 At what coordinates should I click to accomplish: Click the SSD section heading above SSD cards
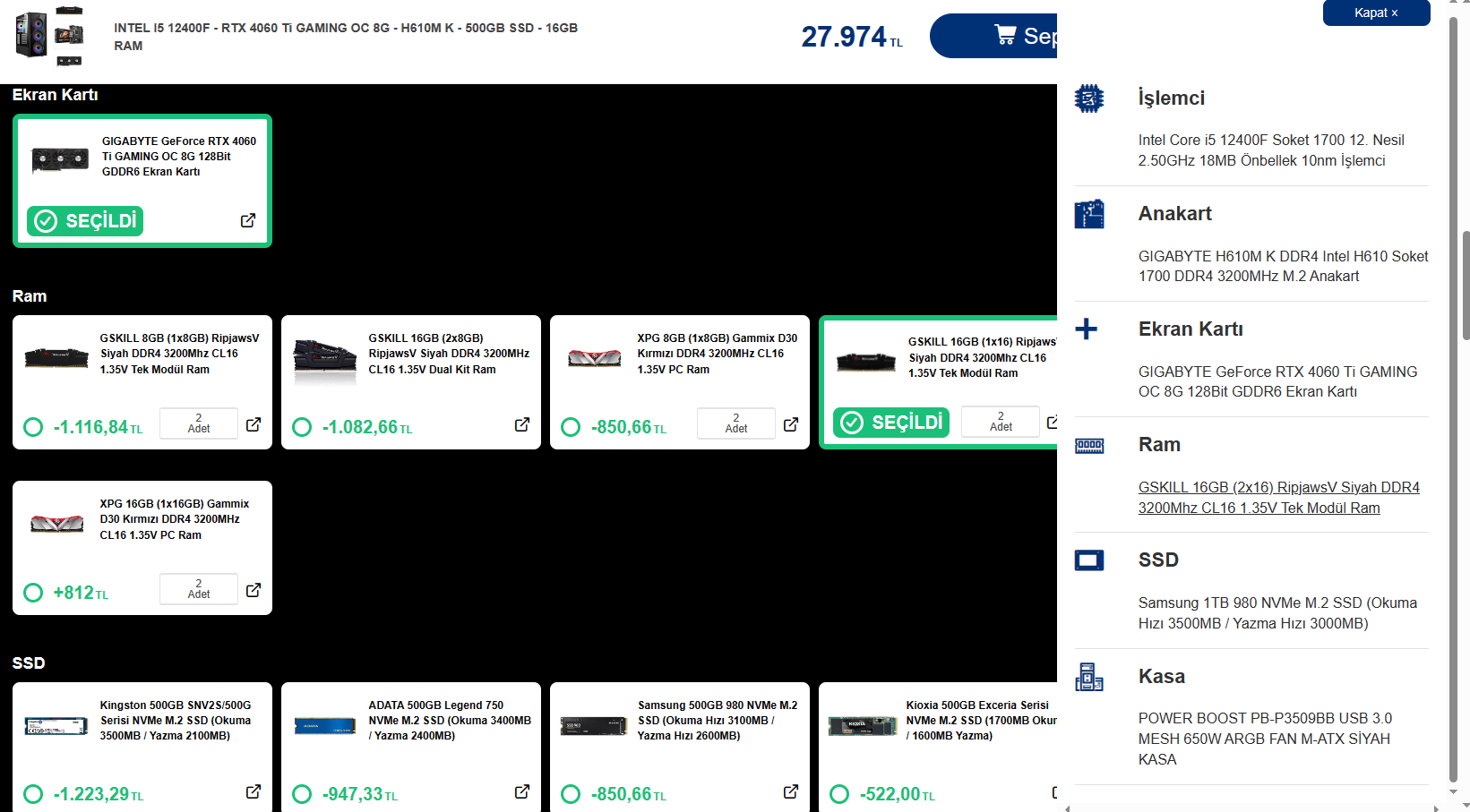[x=29, y=663]
